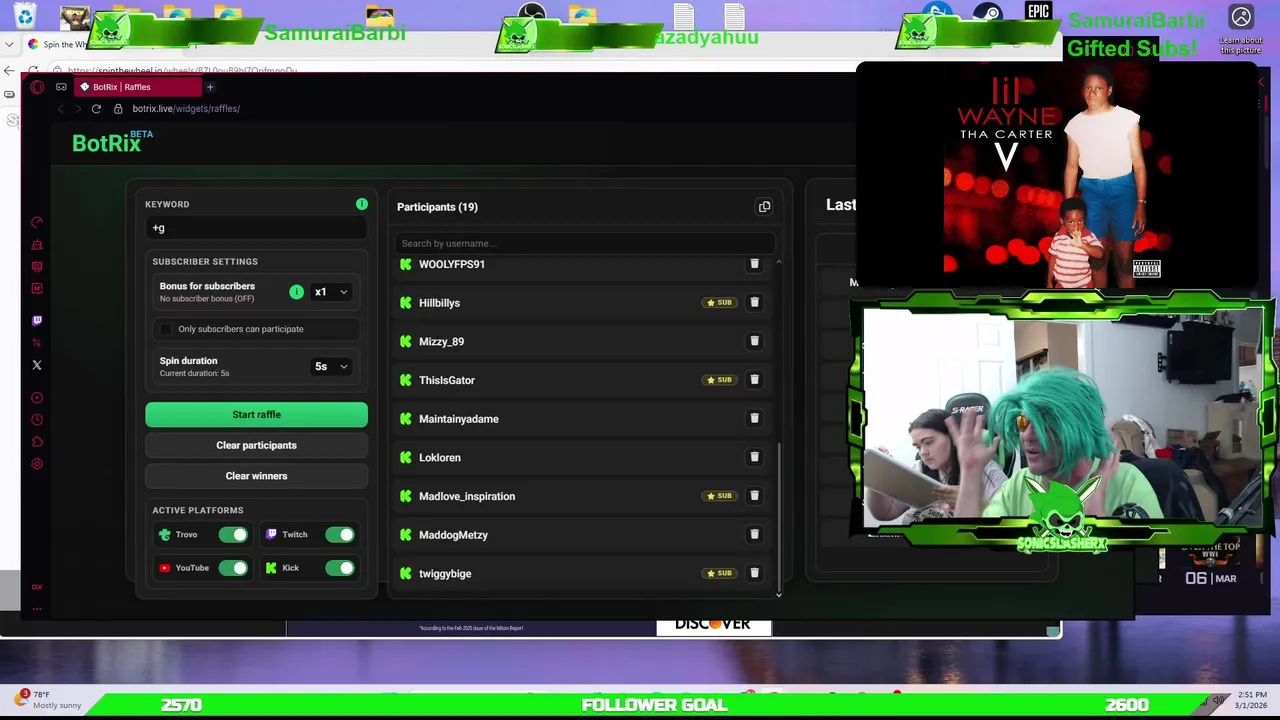The height and width of the screenshot is (720, 1280).
Task: Click the subscriber bonus info icon
Action: (x=296, y=292)
